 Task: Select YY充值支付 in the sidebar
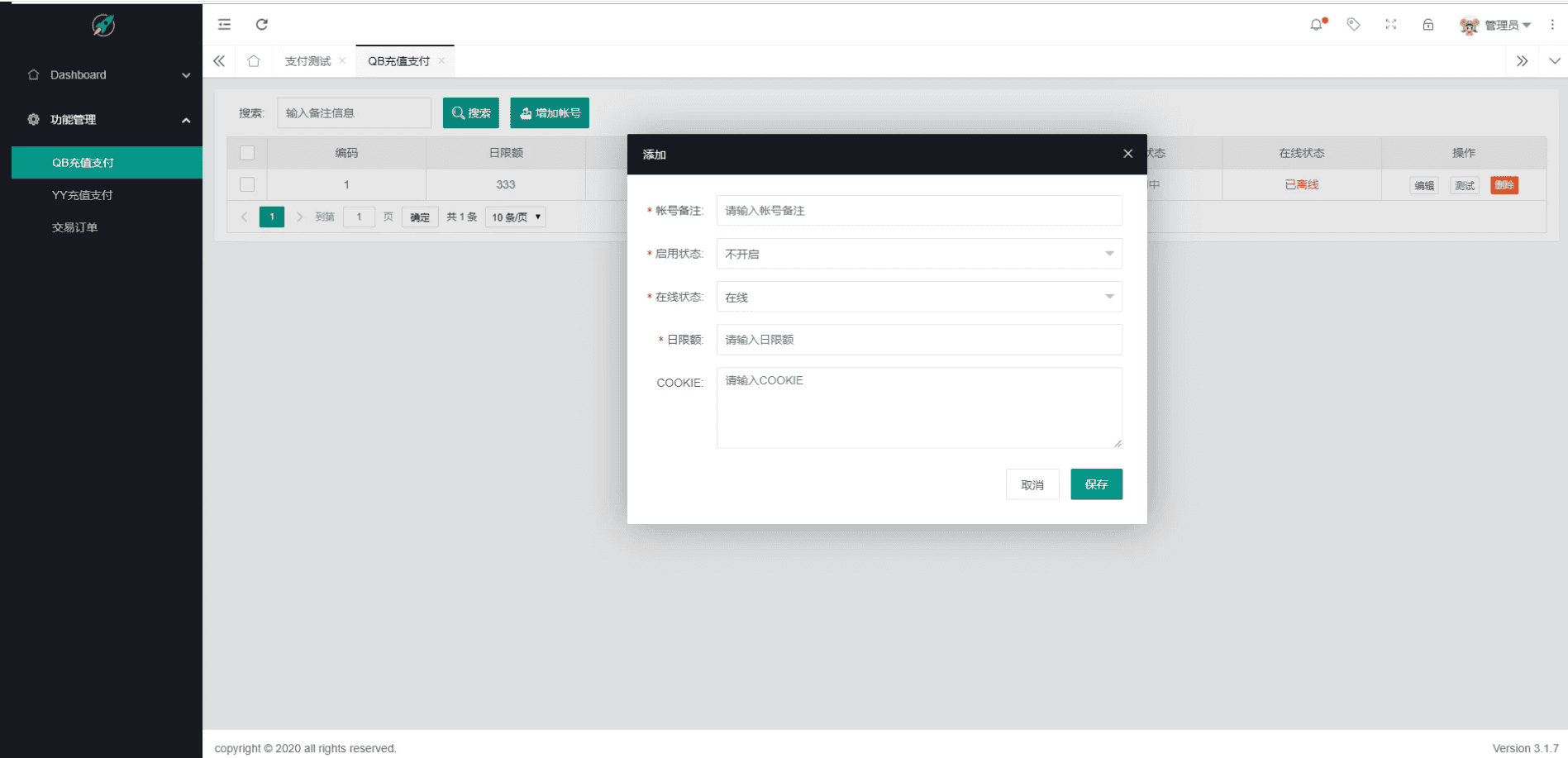[x=83, y=195]
